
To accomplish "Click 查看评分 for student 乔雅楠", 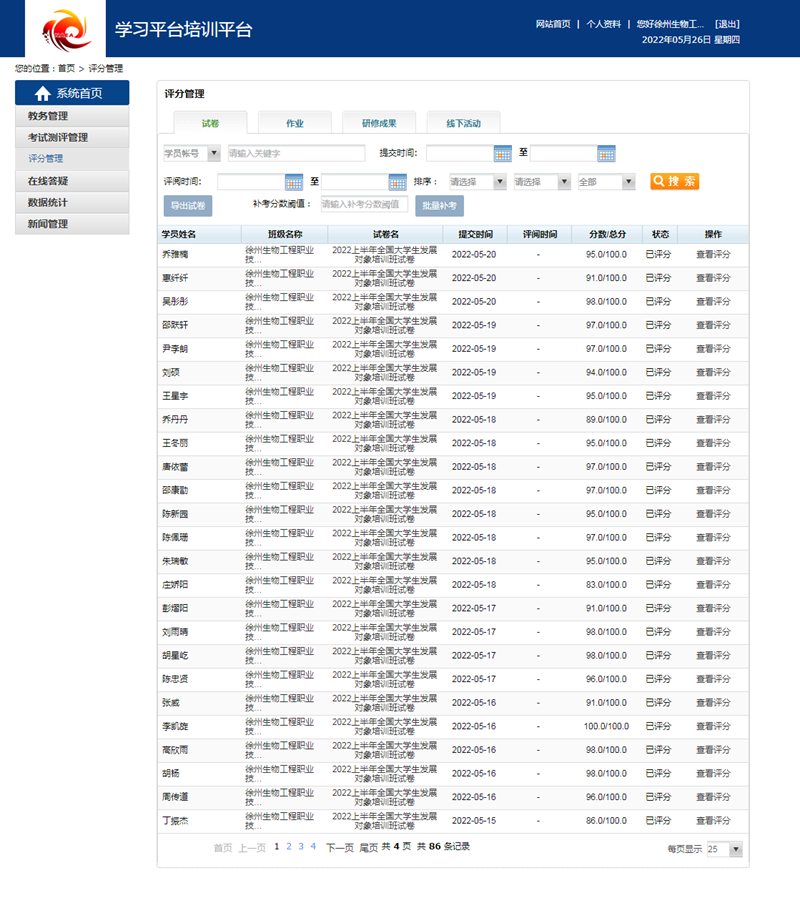I will coord(712,254).
